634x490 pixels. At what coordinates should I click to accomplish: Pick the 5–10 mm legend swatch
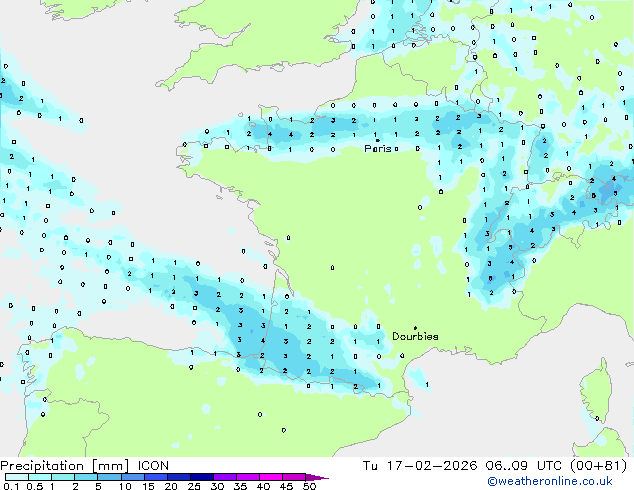point(109,477)
